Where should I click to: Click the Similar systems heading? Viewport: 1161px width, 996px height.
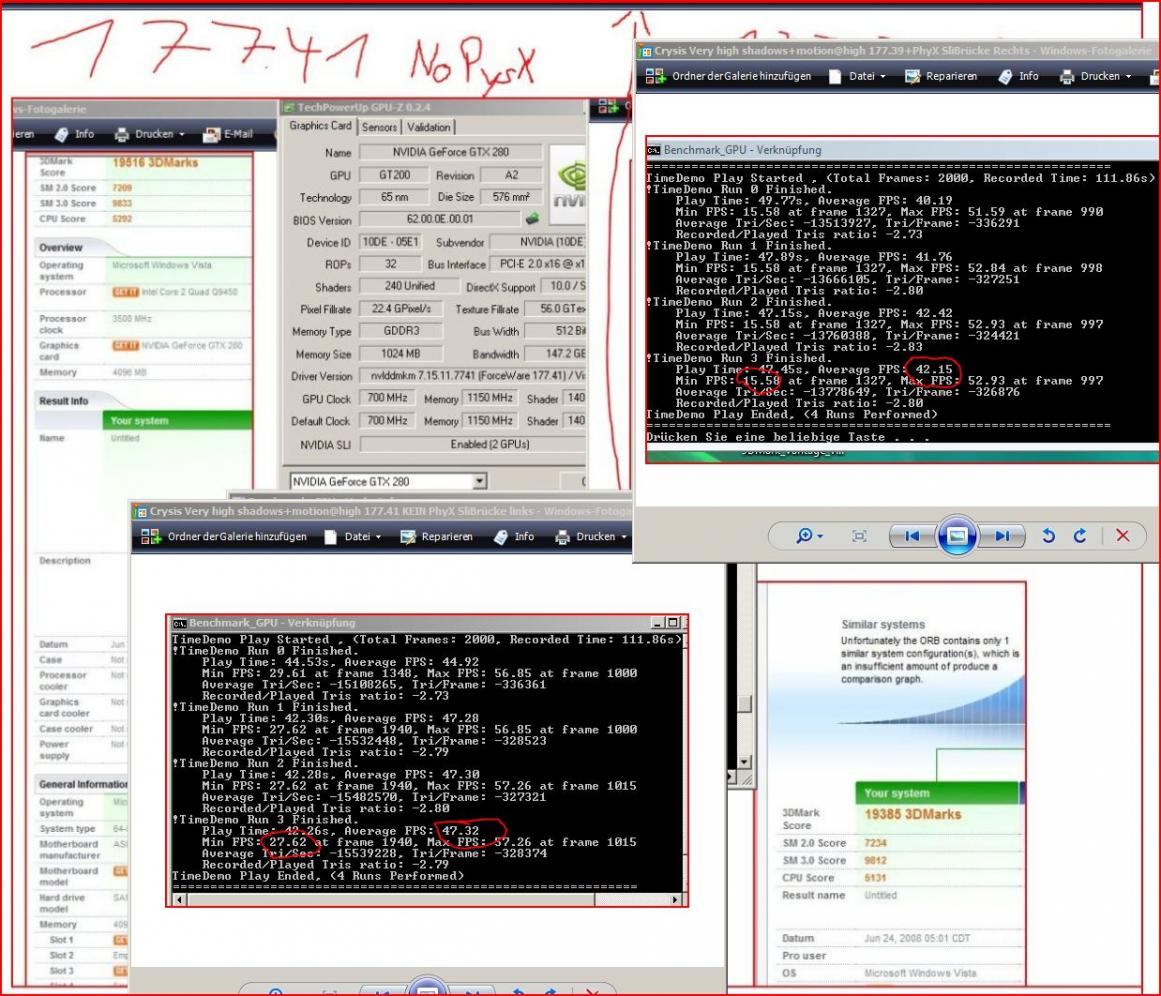[883, 624]
